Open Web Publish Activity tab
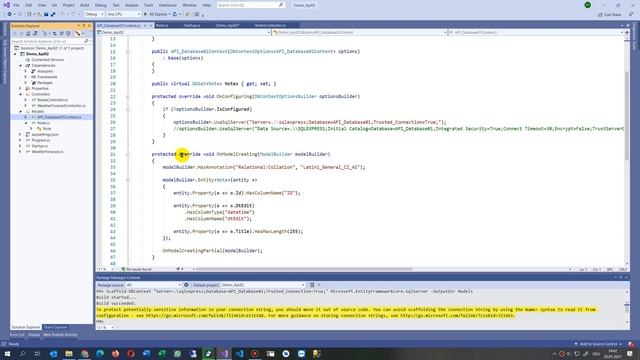This screenshot has width=640, height=360. 60,335
